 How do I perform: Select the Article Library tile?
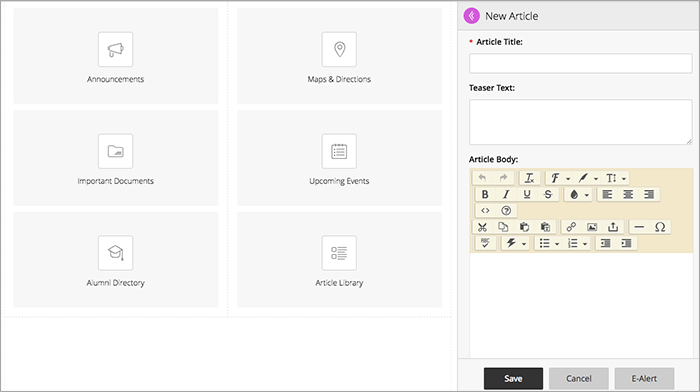339,260
